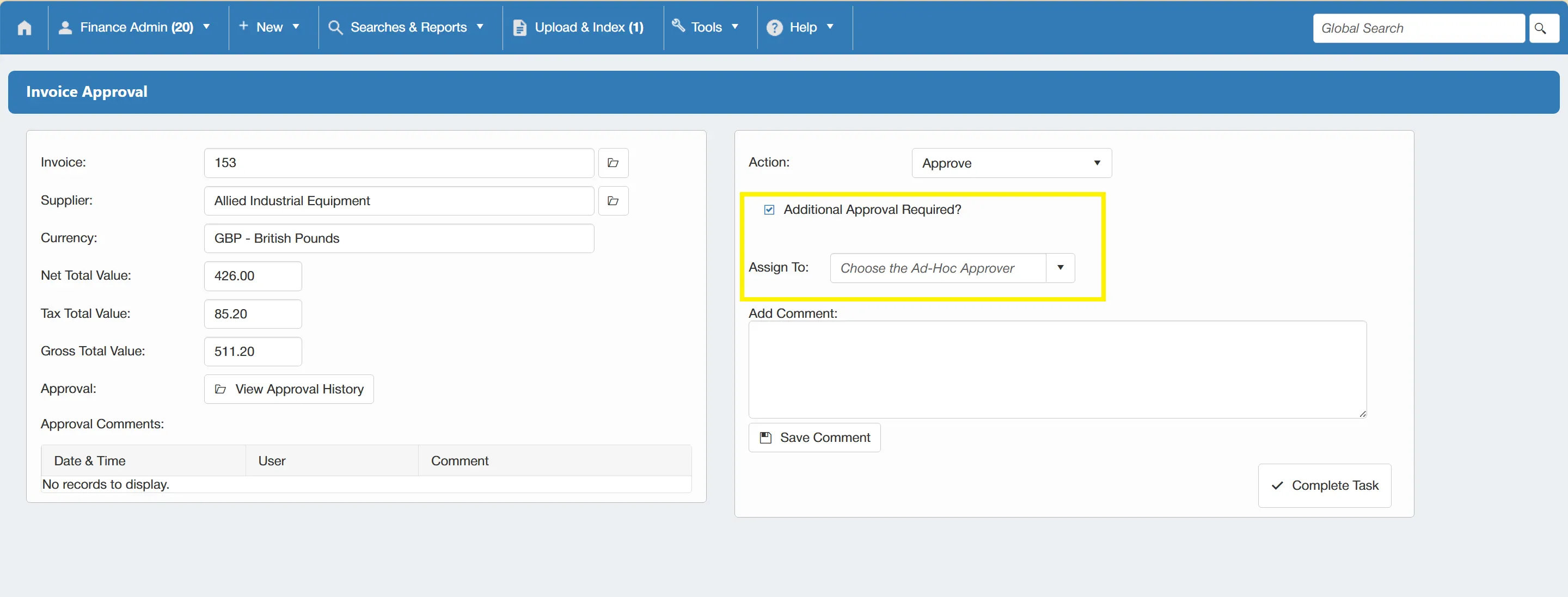Viewport: 1568px width, 597px height.
Task: Click the User column header
Action: point(332,461)
